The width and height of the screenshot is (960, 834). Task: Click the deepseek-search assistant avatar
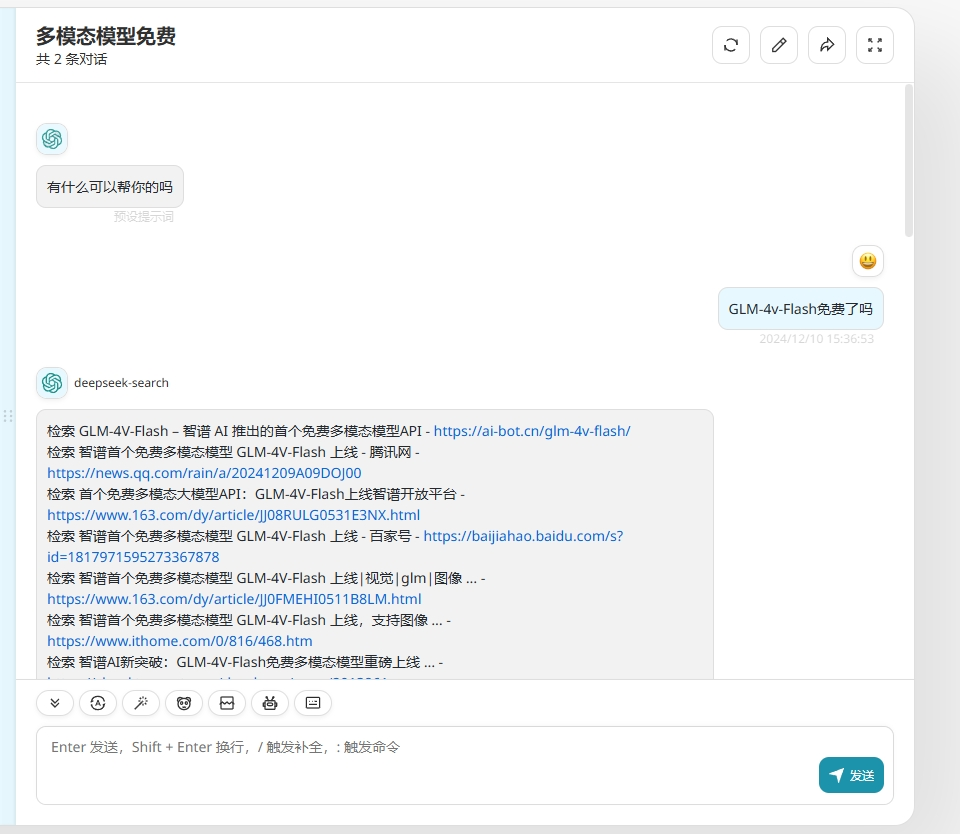point(52,383)
